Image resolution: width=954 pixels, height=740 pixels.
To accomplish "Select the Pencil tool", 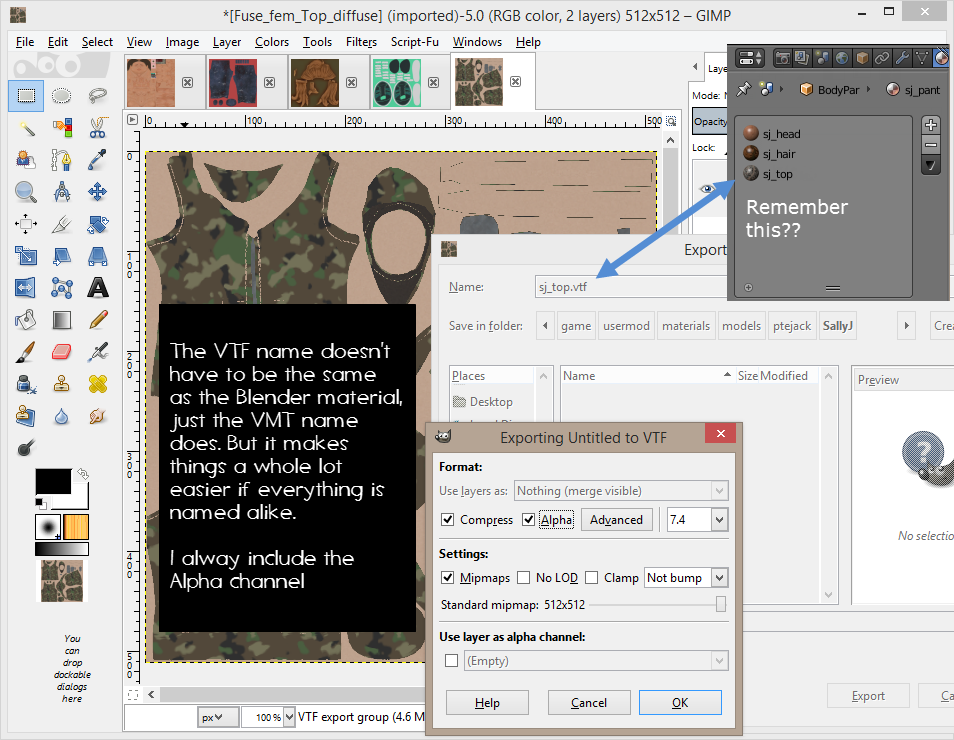I will pyautogui.click(x=97, y=320).
